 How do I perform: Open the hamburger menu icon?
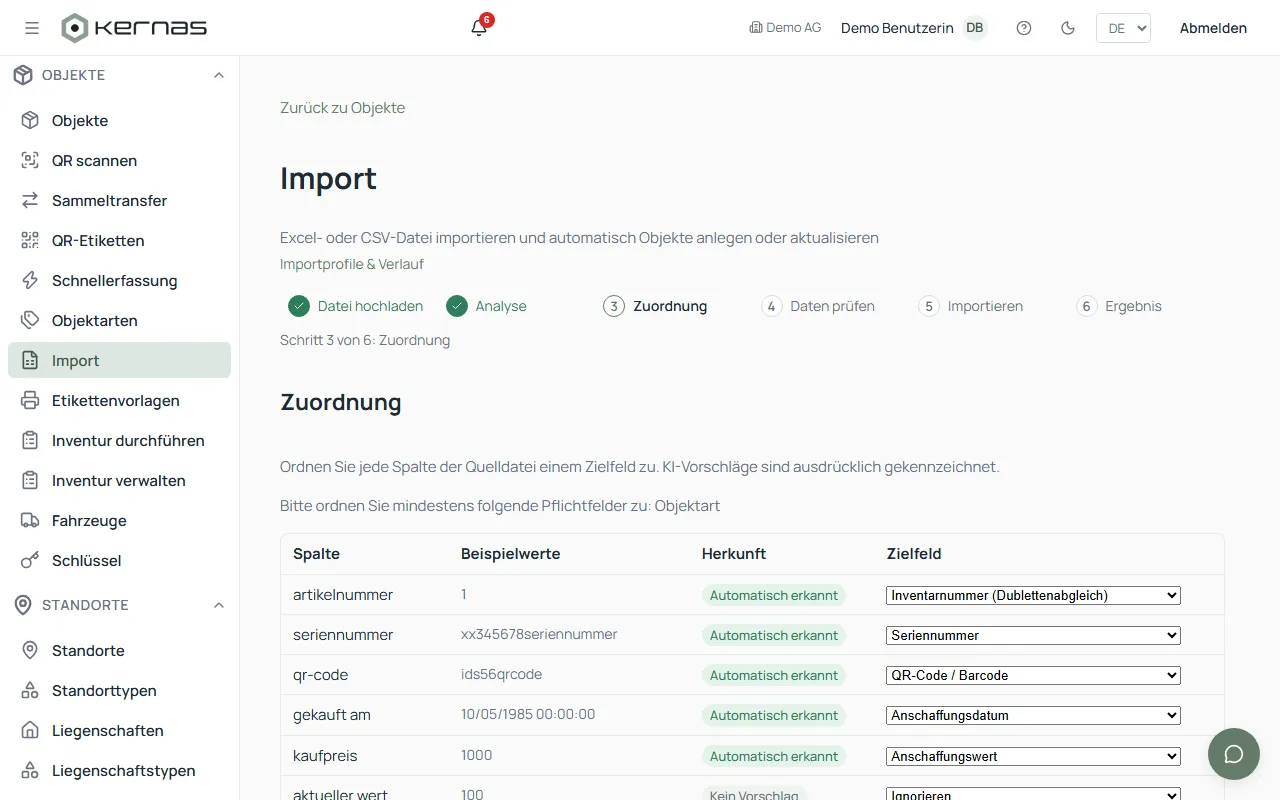pyautogui.click(x=32, y=28)
